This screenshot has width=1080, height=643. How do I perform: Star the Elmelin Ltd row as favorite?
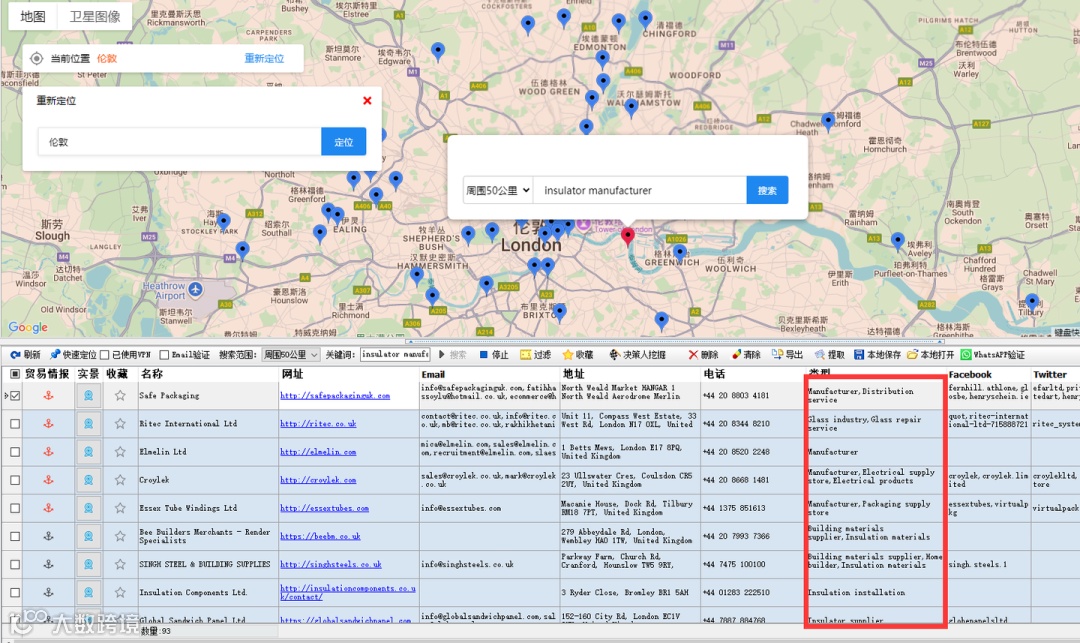pyautogui.click(x=120, y=452)
